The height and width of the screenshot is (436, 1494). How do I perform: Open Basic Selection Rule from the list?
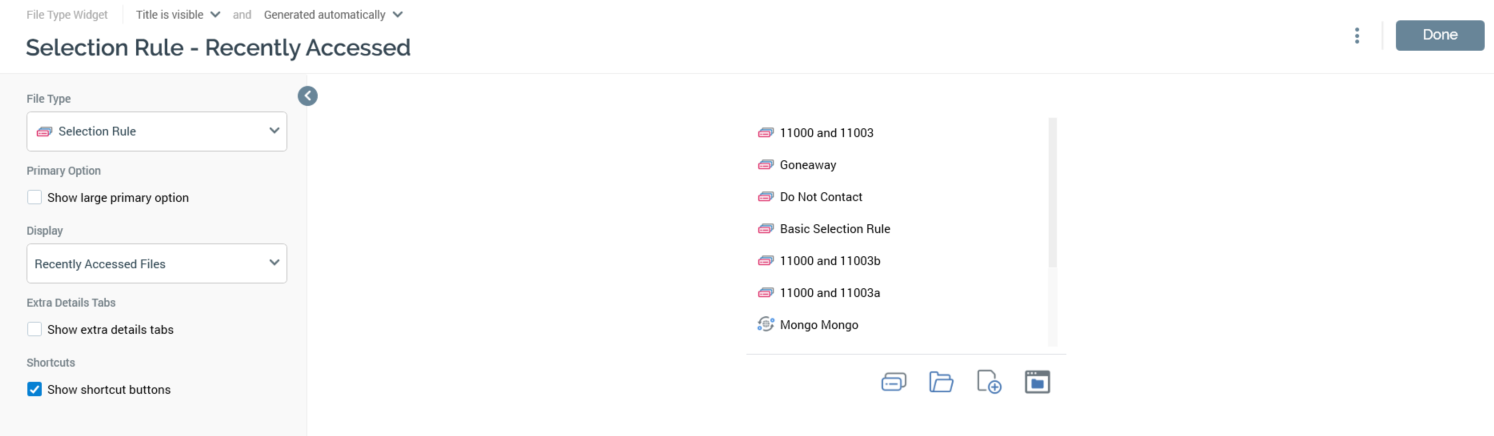[834, 229]
